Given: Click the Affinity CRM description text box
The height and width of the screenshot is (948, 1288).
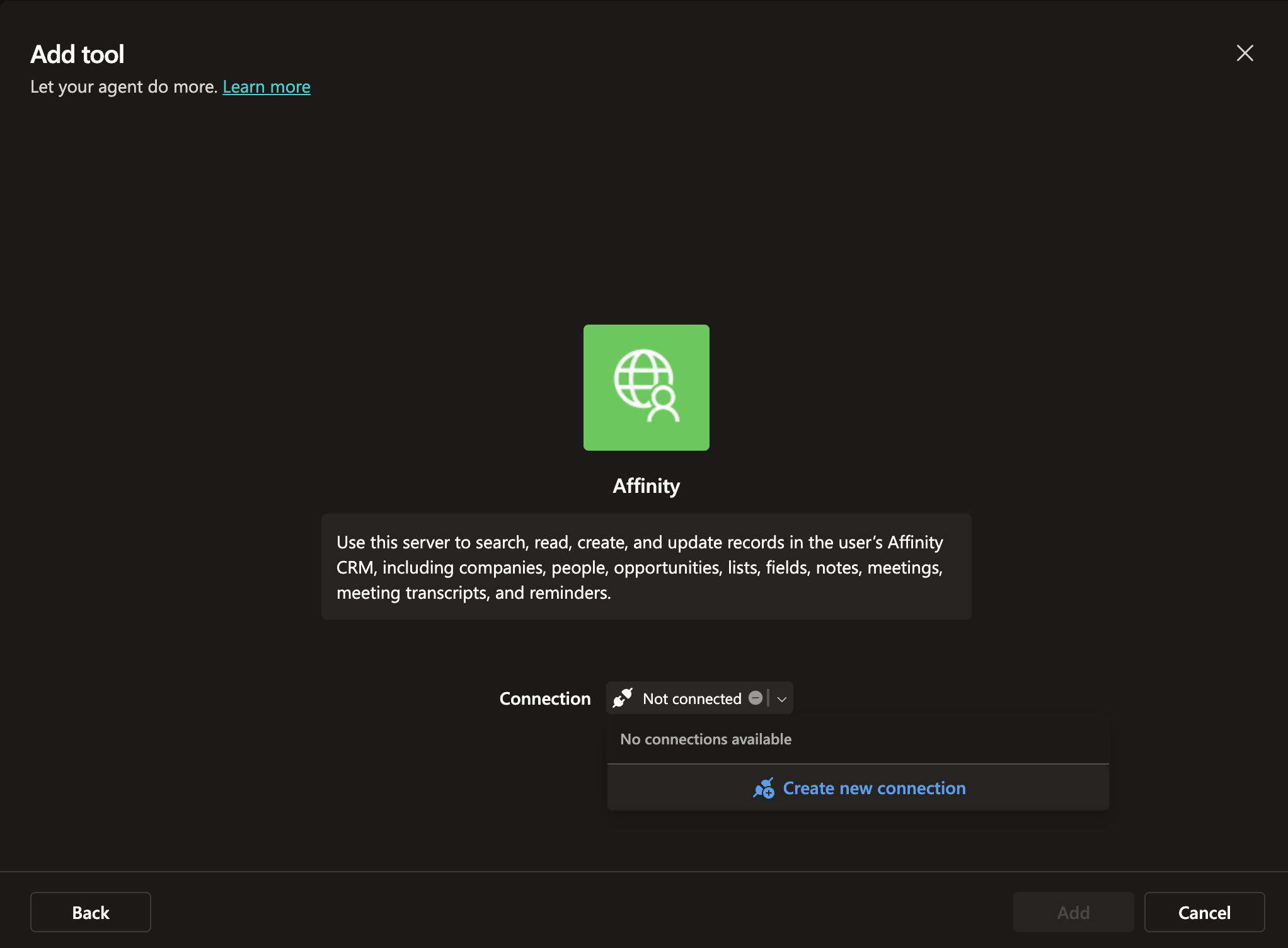Looking at the screenshot, I should pyautogui.click(x=646, y=567).
